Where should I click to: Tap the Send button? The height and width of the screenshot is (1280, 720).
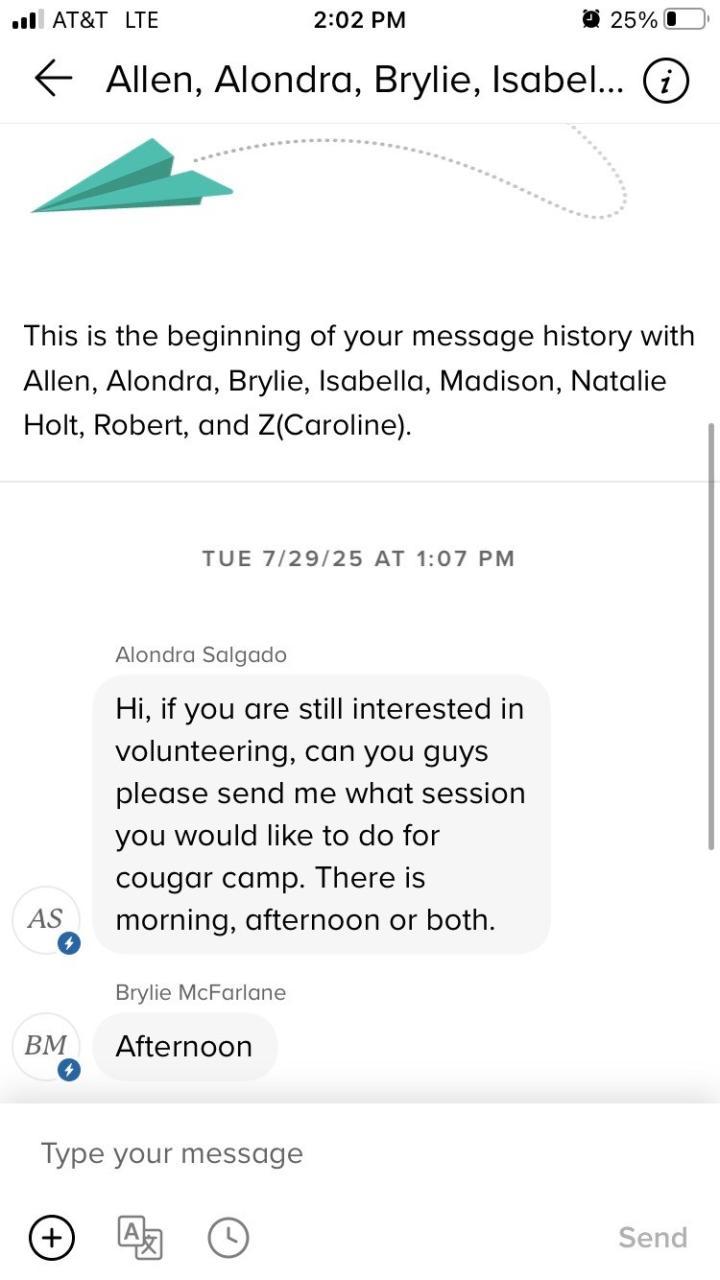652,1237
